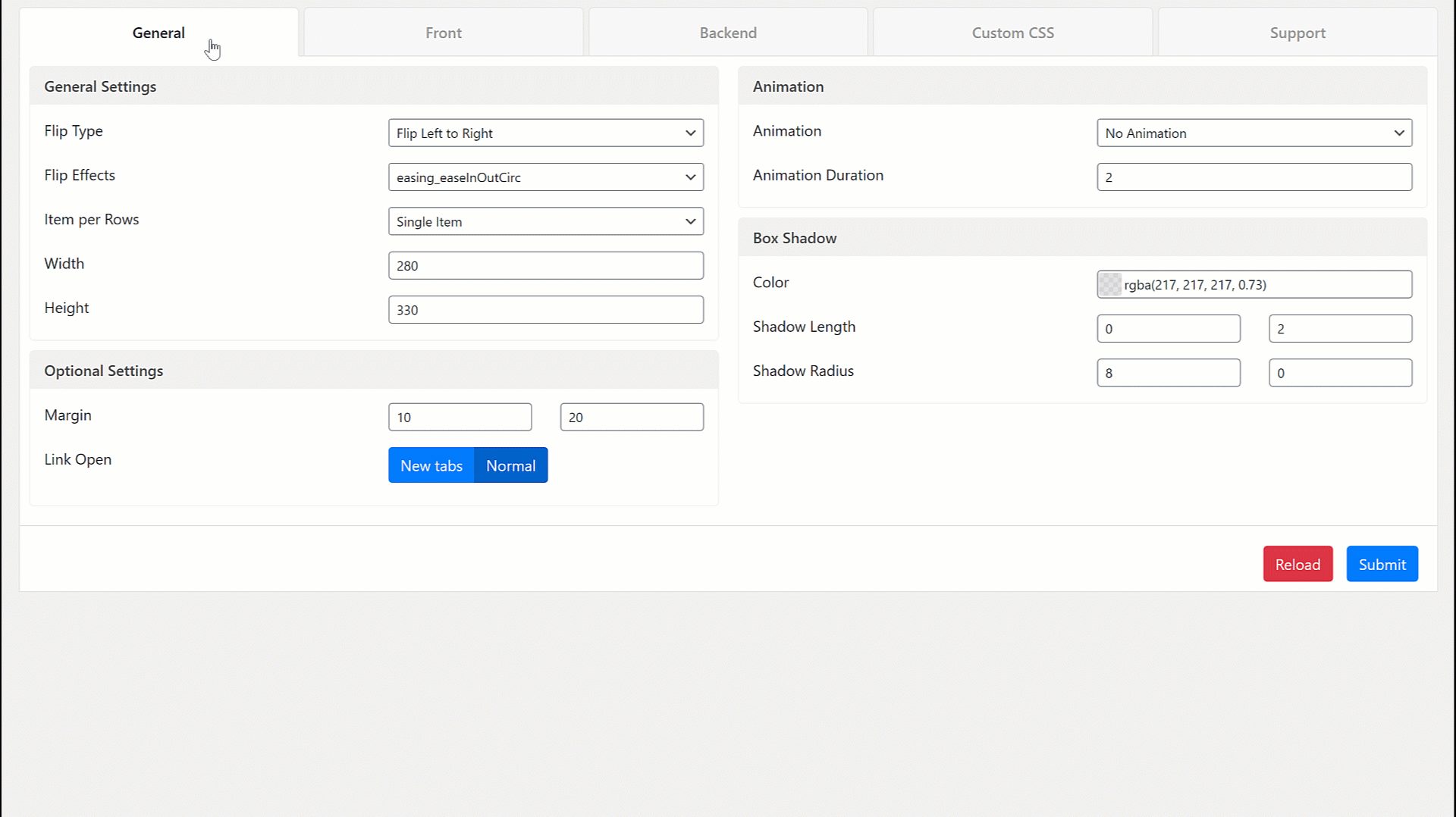Image resolution: width=1456 pixels, height=817 pixels.
Task: Go to the Custom CSS tab
Action: coord(1013,33)
